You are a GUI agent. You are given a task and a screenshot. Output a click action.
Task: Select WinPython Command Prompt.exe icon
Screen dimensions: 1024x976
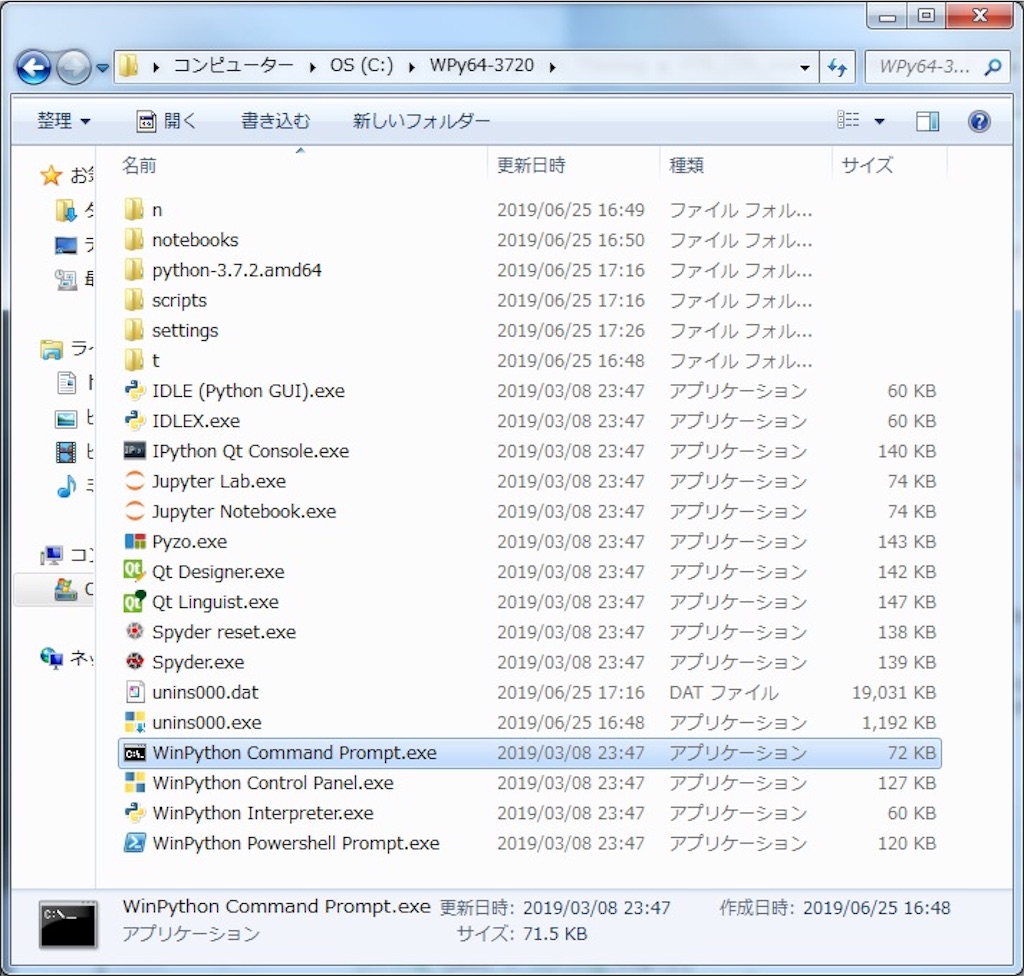(x=134, y=753)
